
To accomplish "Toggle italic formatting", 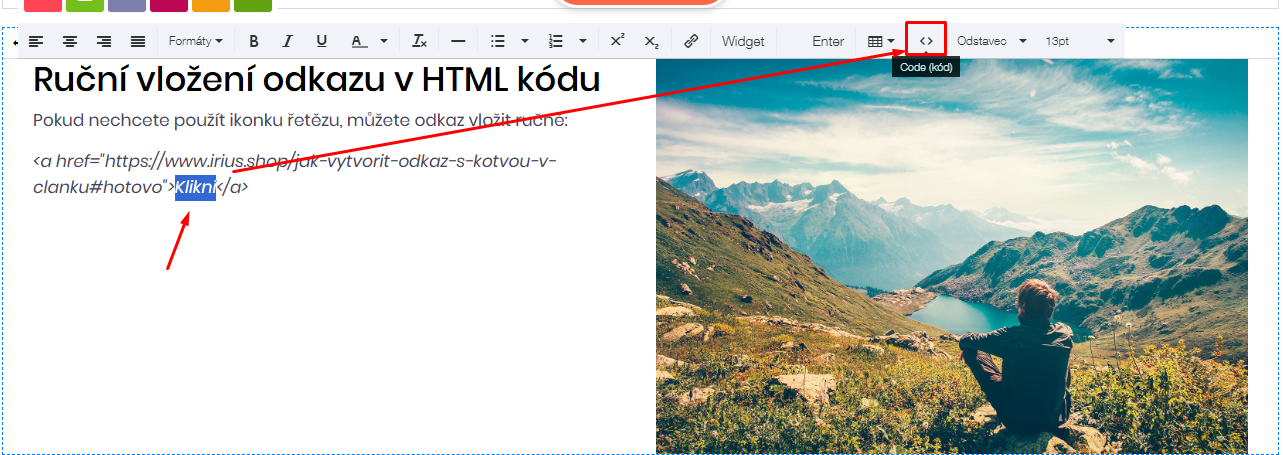I will 288,41.
